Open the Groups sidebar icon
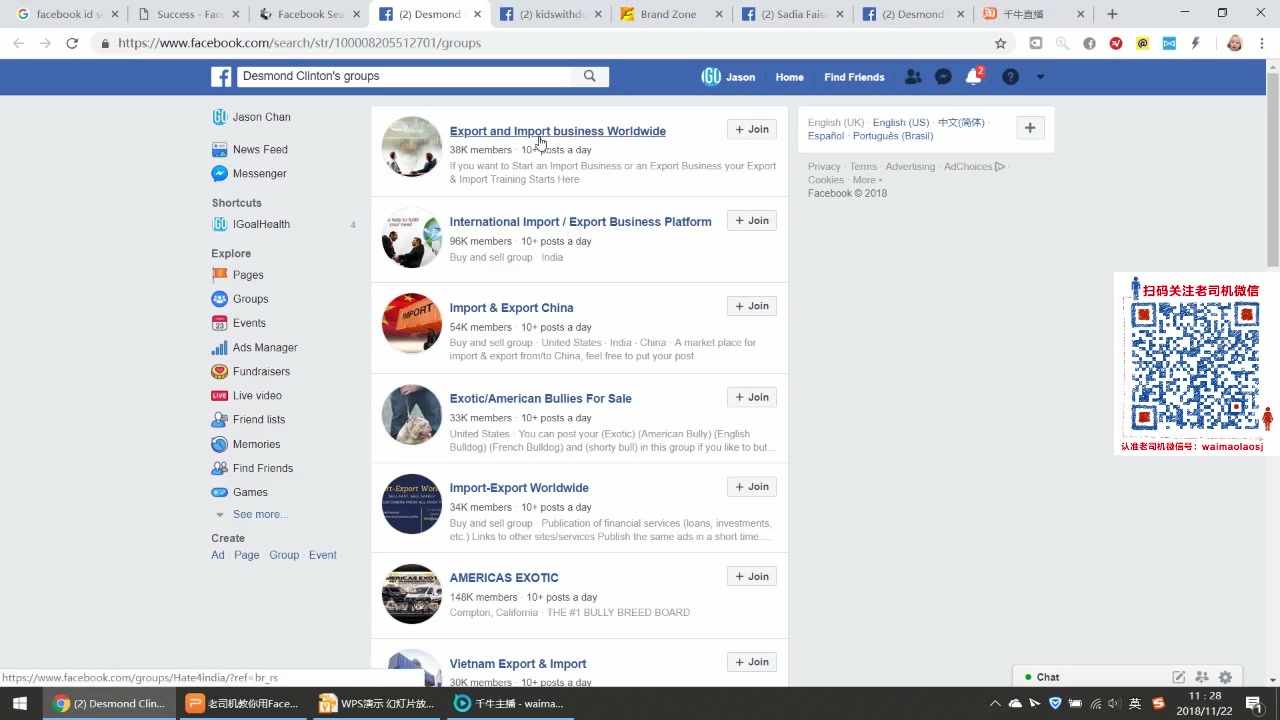The height and width of the screenshot is (720, 1280). [219, 299]
